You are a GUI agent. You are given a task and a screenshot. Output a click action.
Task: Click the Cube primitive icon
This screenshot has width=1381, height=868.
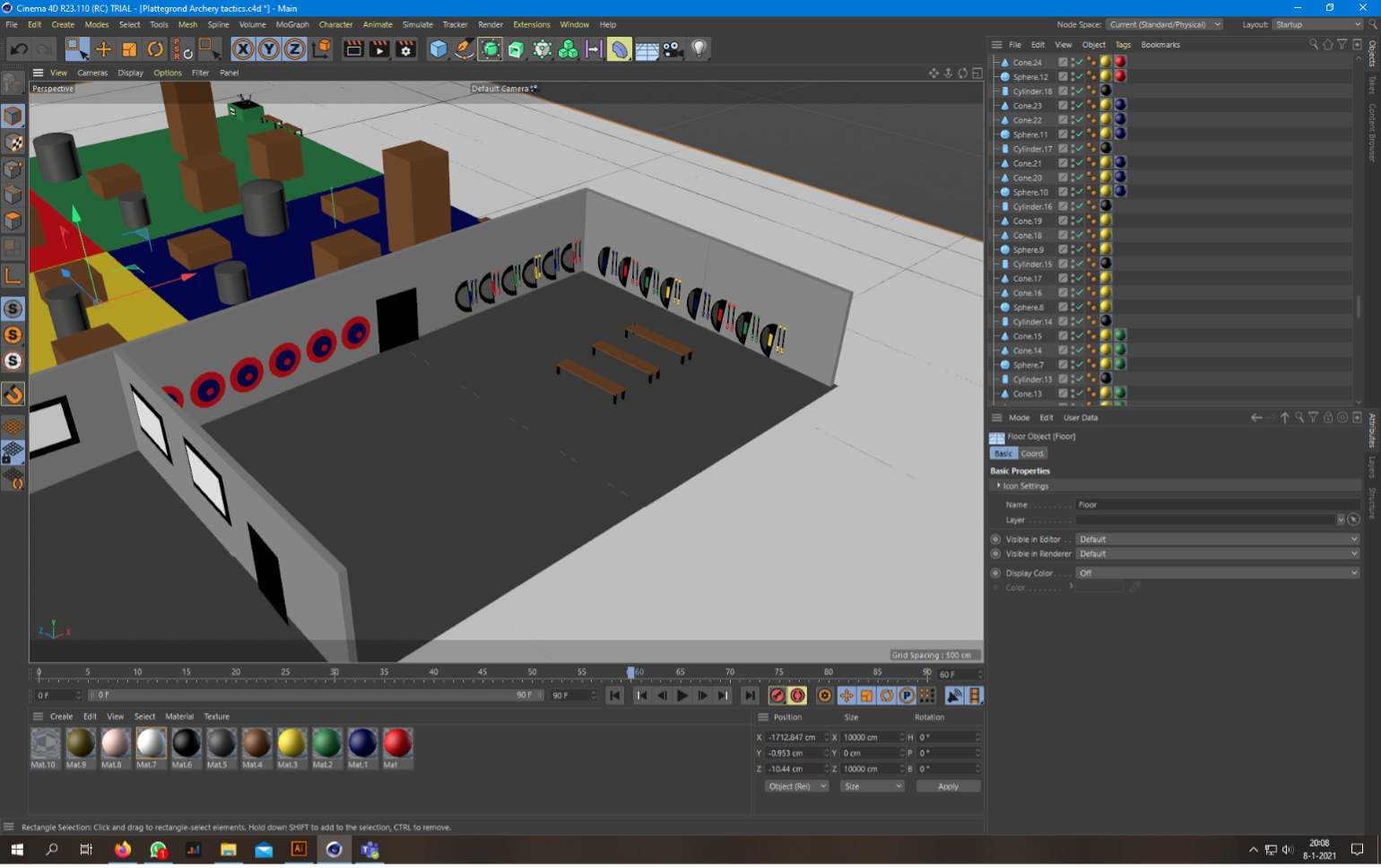[438, 49]
